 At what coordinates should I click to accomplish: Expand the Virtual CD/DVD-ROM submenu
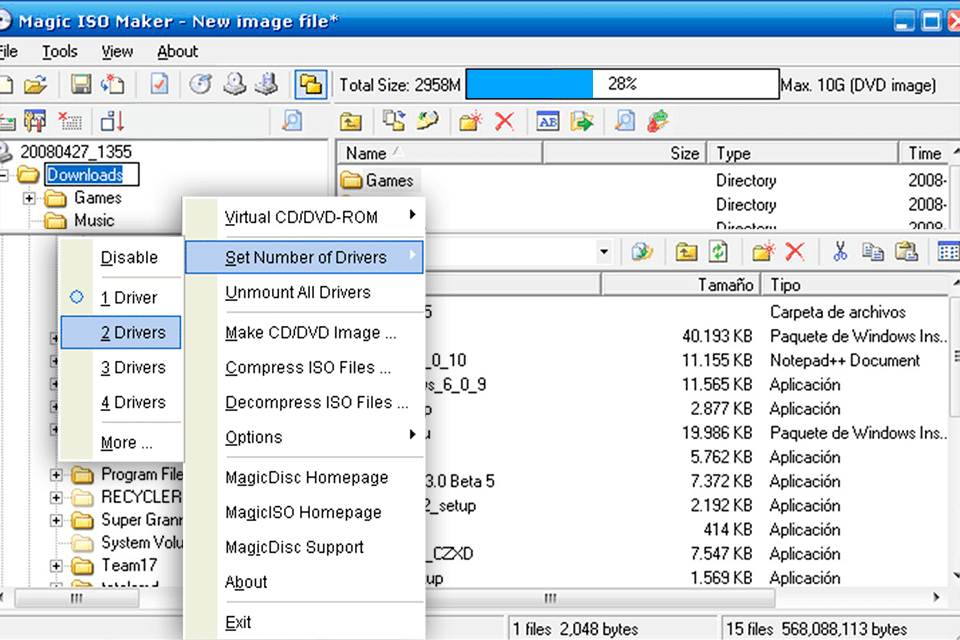[x=304, y=217]
